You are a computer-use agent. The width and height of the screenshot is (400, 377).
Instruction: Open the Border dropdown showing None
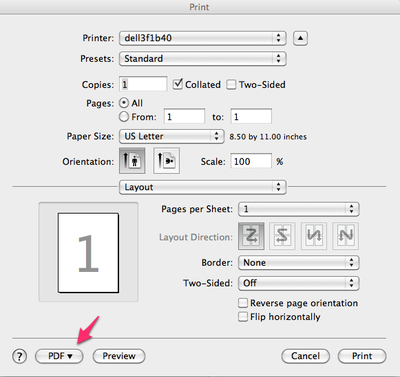pos(299,263)
